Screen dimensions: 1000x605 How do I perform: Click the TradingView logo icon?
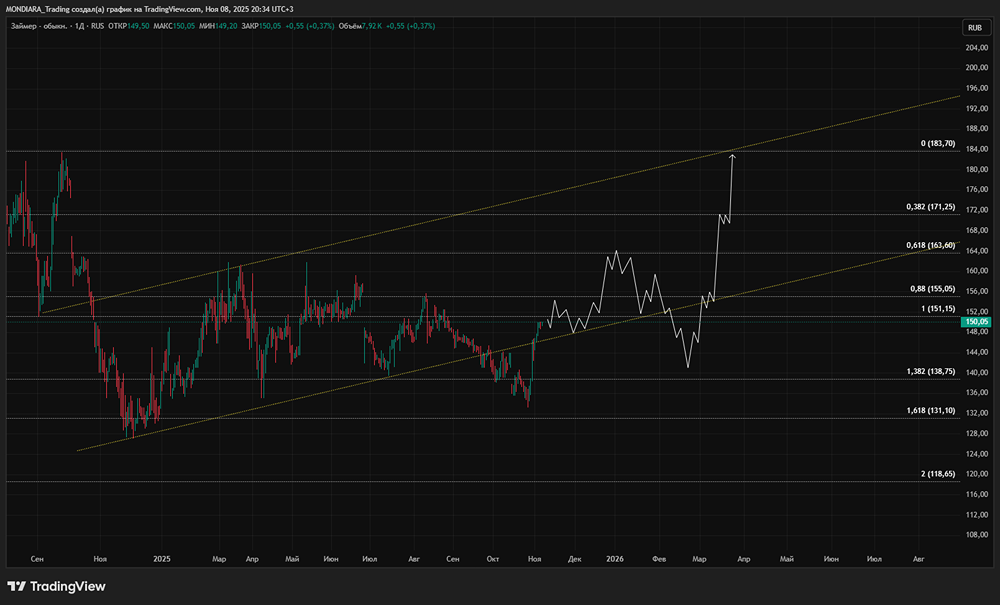click(x=17, y=586)
